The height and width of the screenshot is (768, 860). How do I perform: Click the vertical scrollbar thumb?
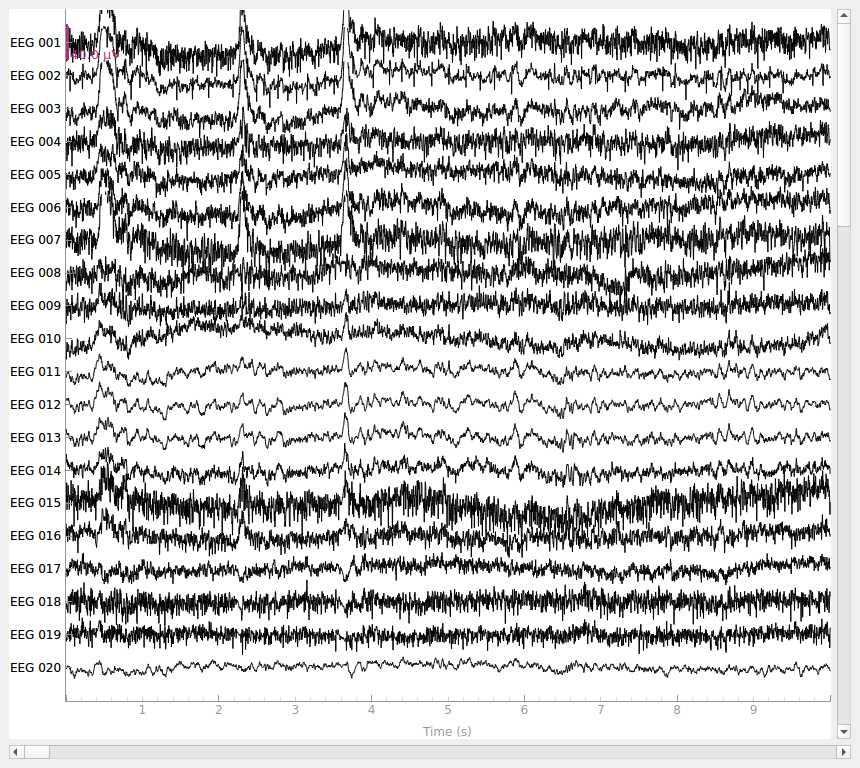coord(844,125)
